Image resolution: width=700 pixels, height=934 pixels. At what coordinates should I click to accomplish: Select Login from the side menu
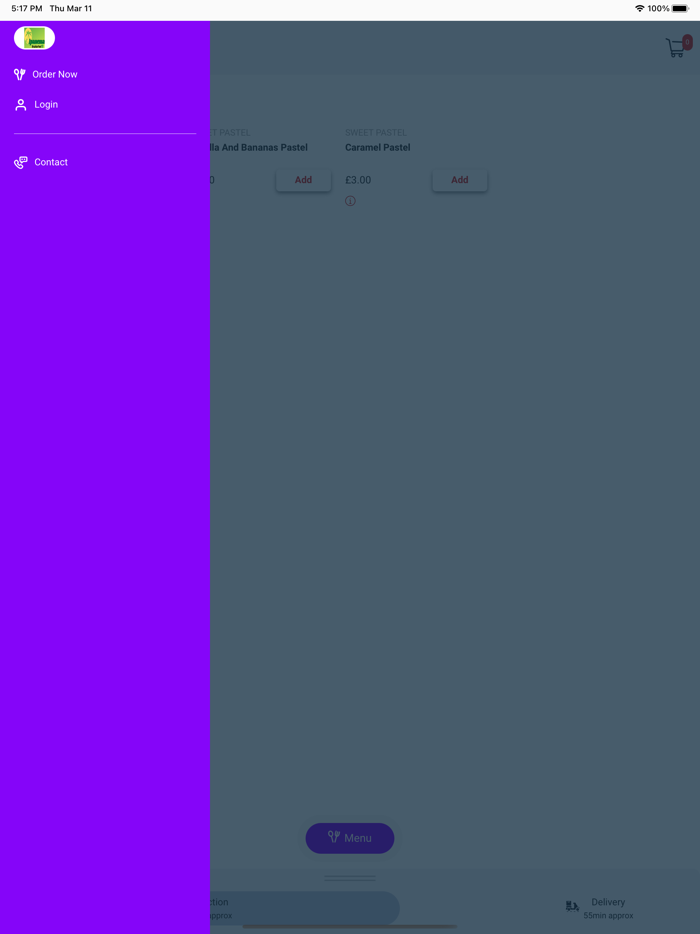click(x=46, y=105)
